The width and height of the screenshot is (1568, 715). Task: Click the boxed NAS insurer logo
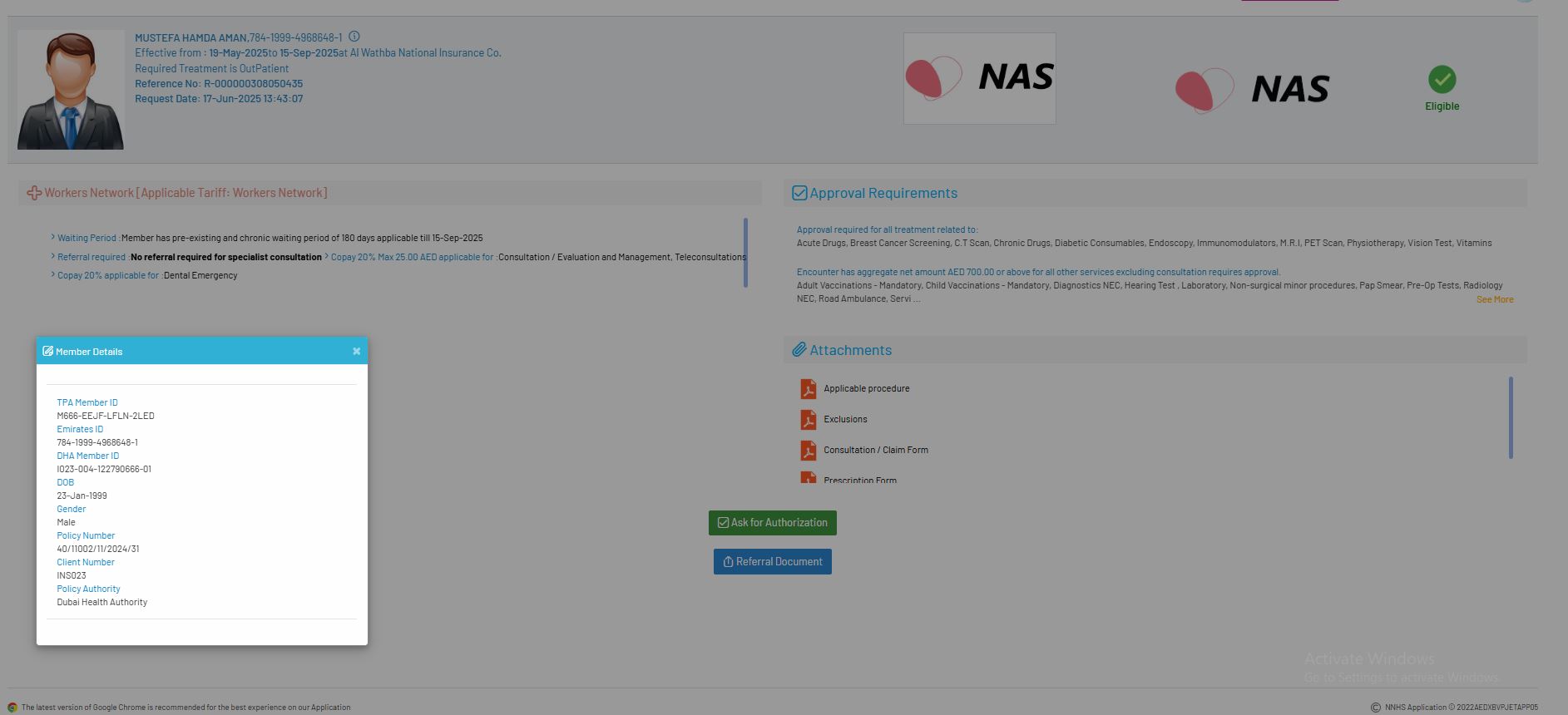[979, 78]
